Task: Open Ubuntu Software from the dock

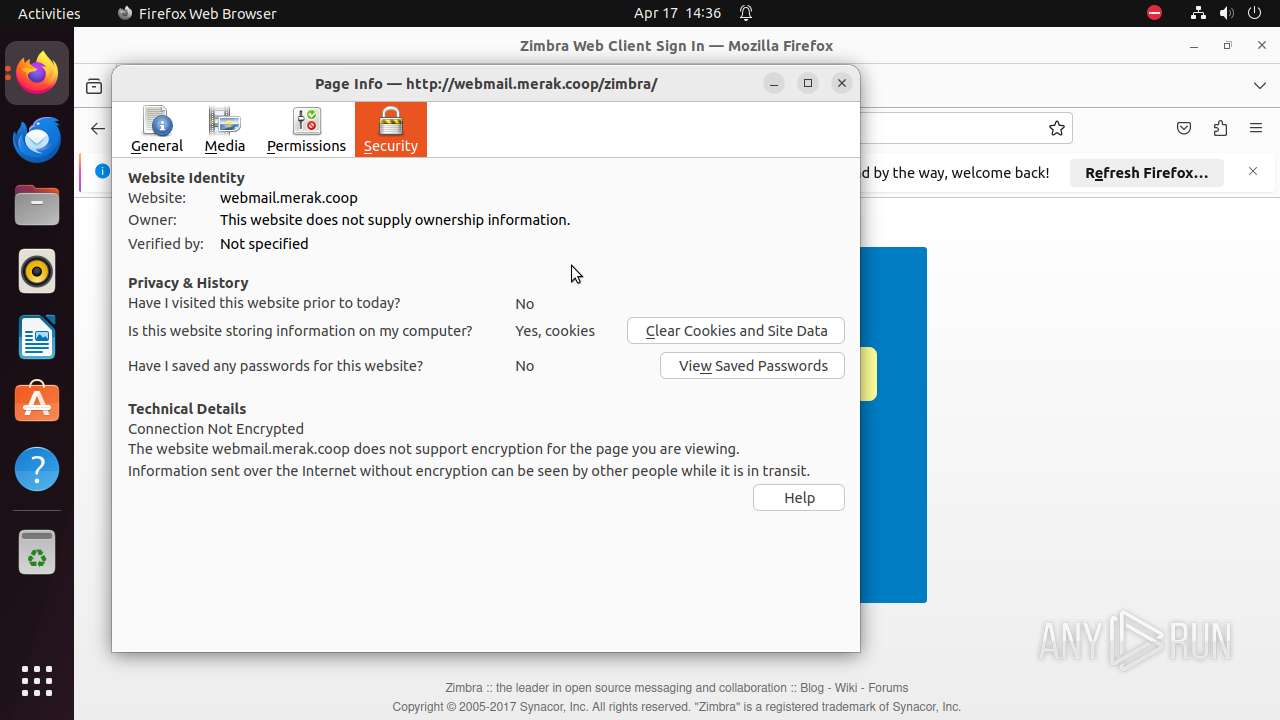Action: tap(37, 404)
